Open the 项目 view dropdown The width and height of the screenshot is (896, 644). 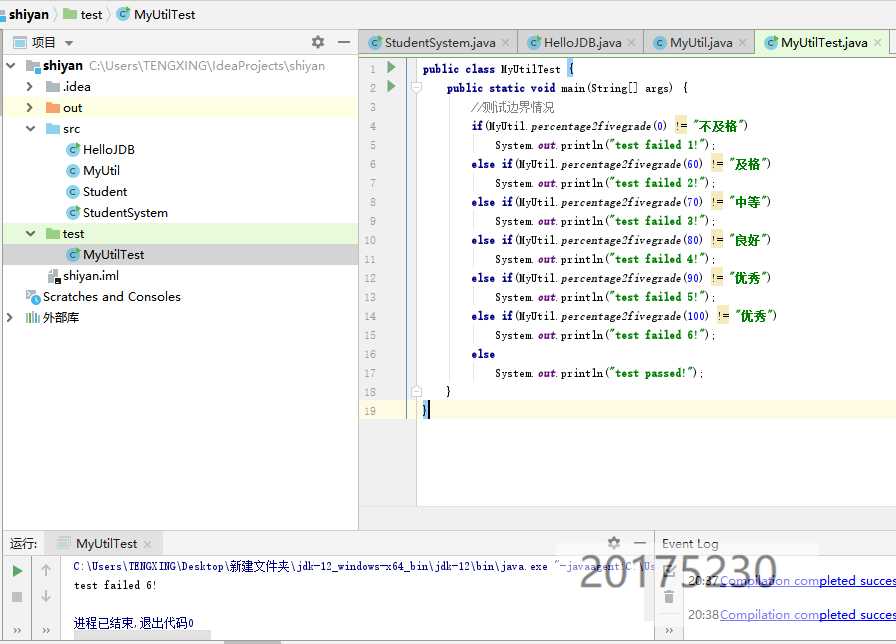click(x=69, y=43)
